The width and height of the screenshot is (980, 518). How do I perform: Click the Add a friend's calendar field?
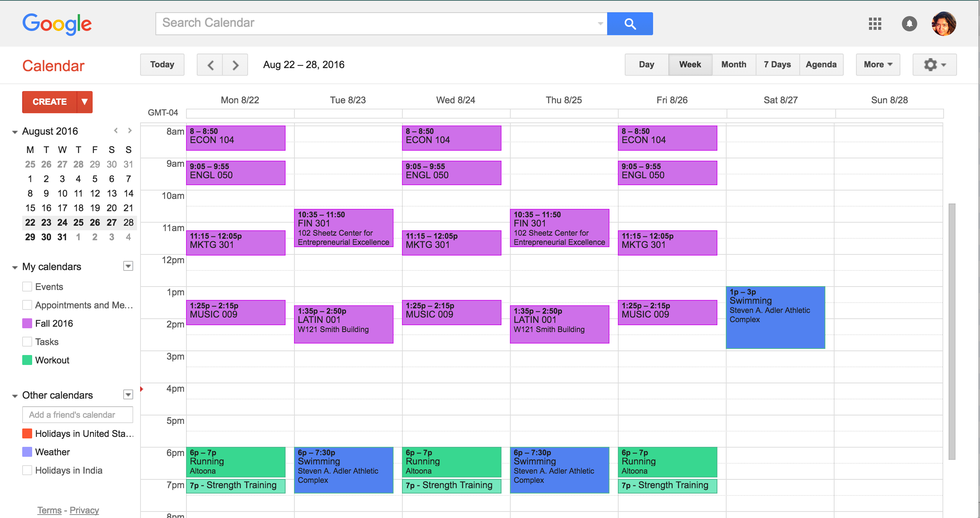click(77, 415)
